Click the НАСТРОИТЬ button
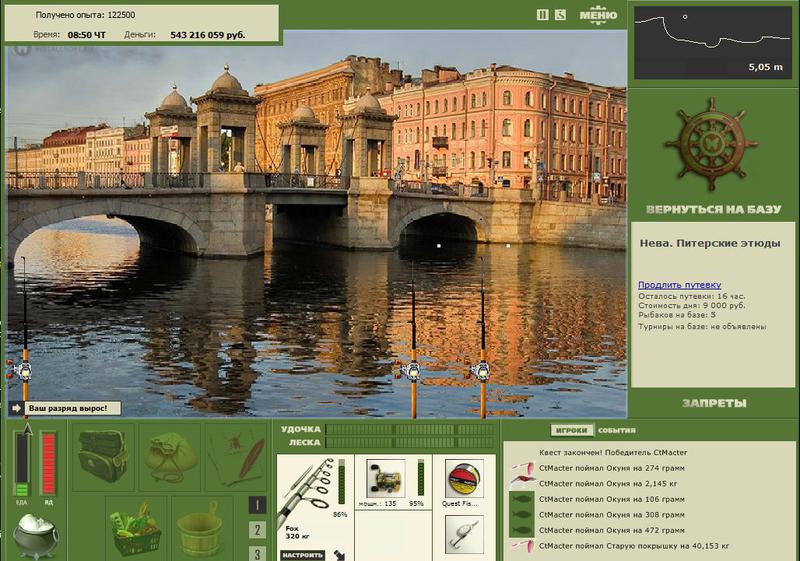The width and height of the screenshot is (800, 561). pos(303,555)
